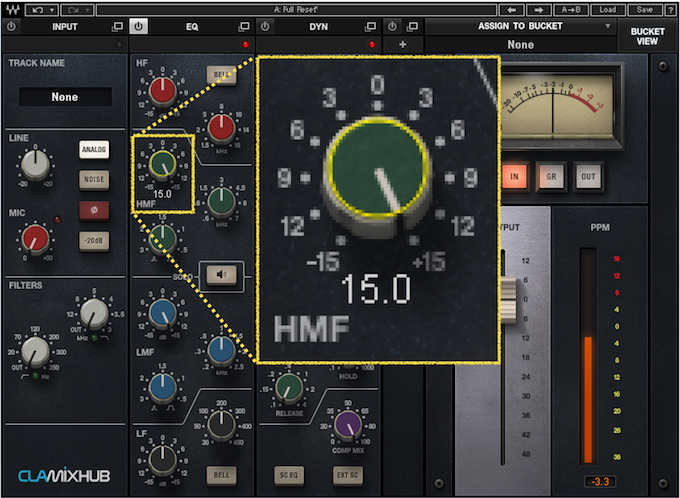The width and height of the screenshot is (680, 498).
Task: Click the track name field showing None
Action: (65, 96)
